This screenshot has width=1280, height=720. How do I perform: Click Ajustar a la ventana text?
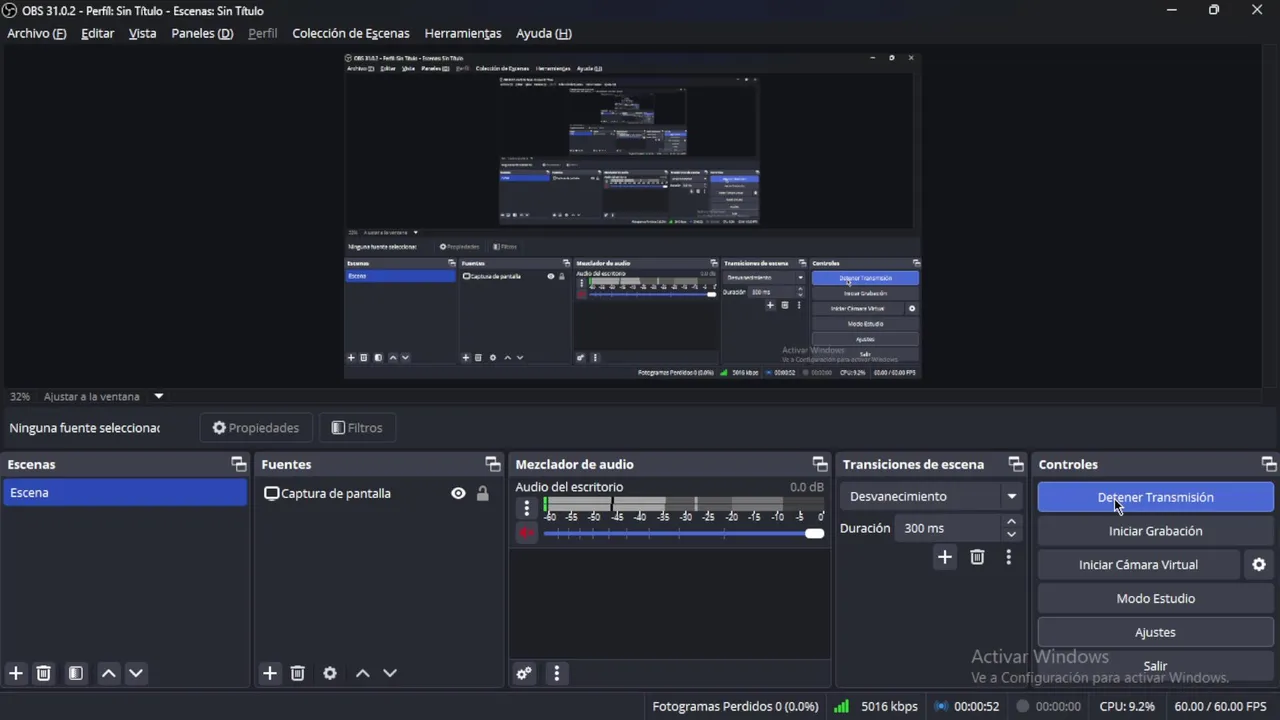point(92,396)
